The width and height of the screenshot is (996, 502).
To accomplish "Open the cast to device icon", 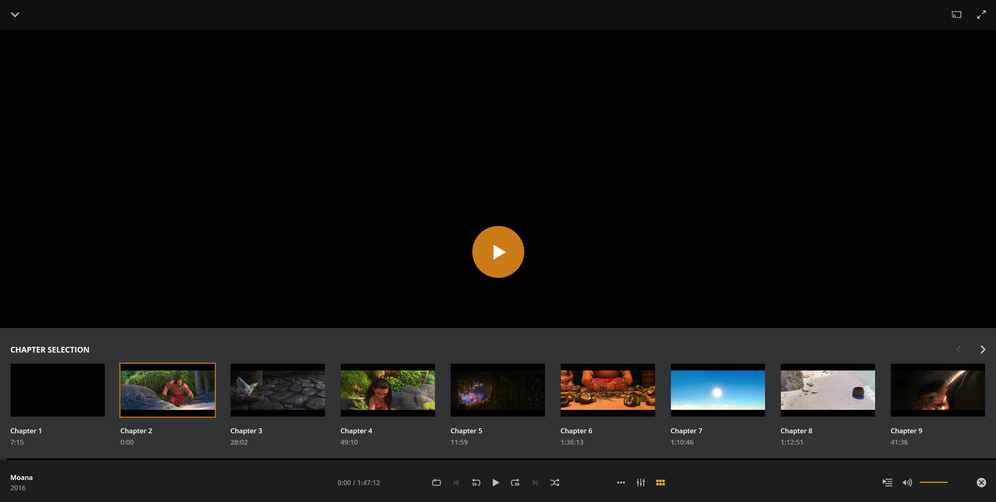I will coord(956,15).
